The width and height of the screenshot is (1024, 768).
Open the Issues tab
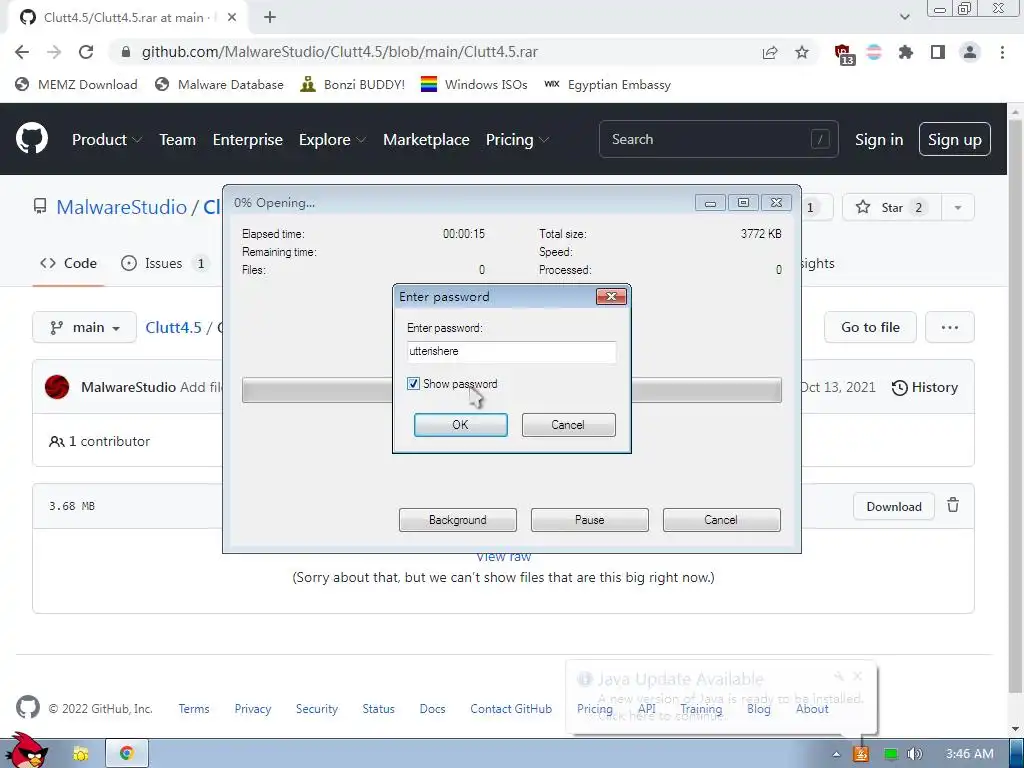click(x=165, y=263)
